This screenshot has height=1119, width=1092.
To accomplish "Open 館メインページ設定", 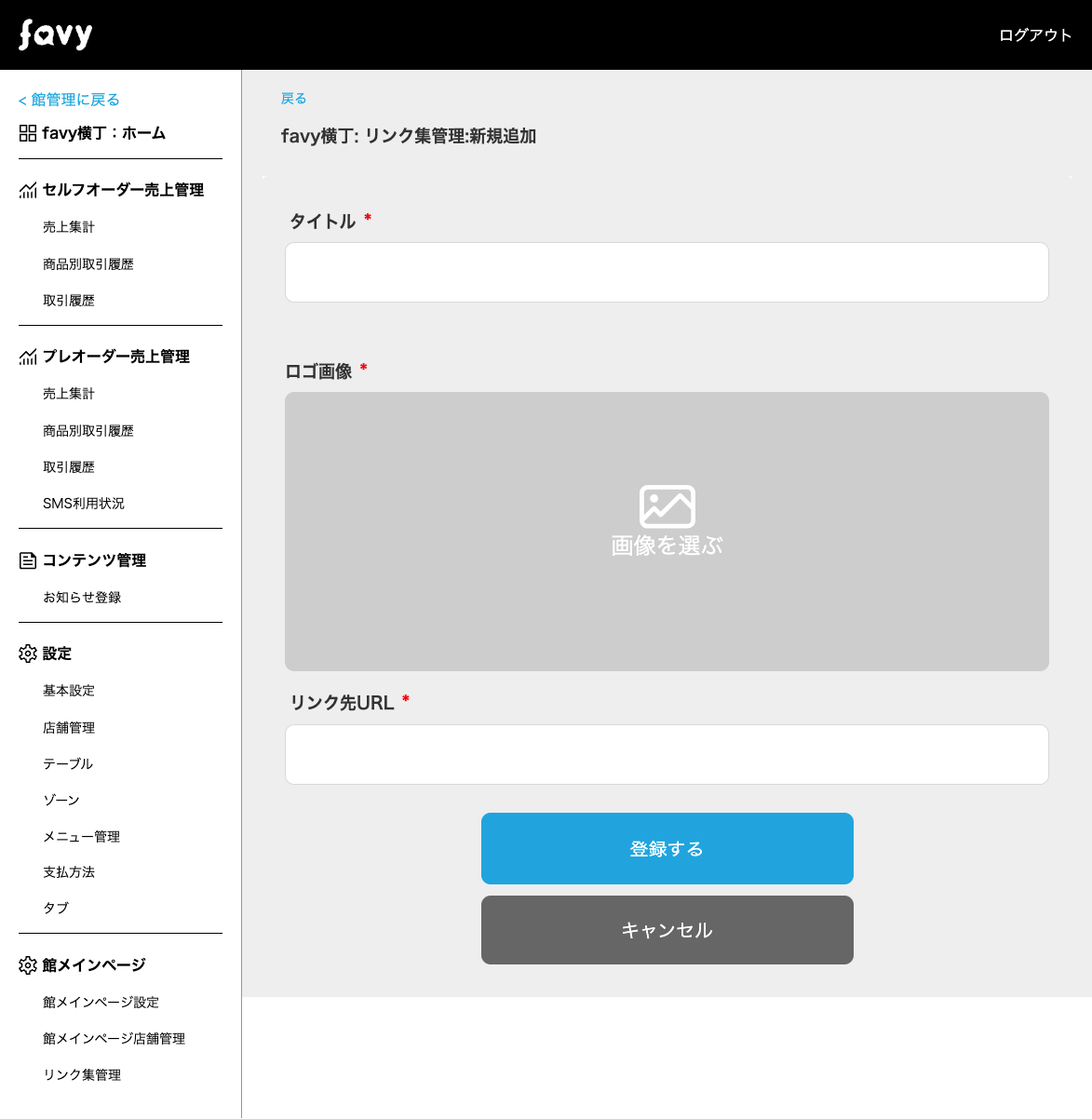I will (101, 1003).
